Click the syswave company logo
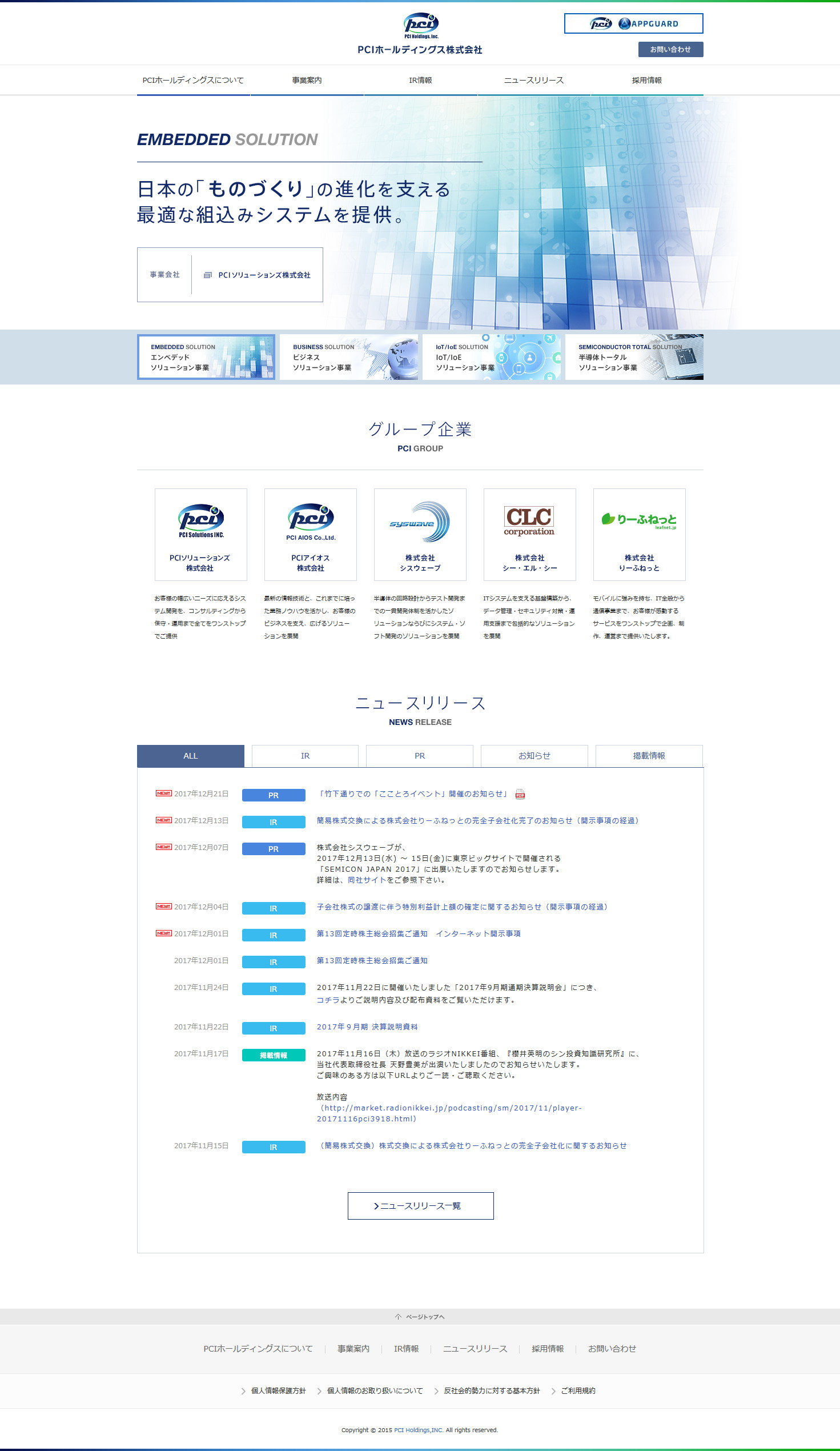Screen dimensions: 840x1451 point(420,522)
